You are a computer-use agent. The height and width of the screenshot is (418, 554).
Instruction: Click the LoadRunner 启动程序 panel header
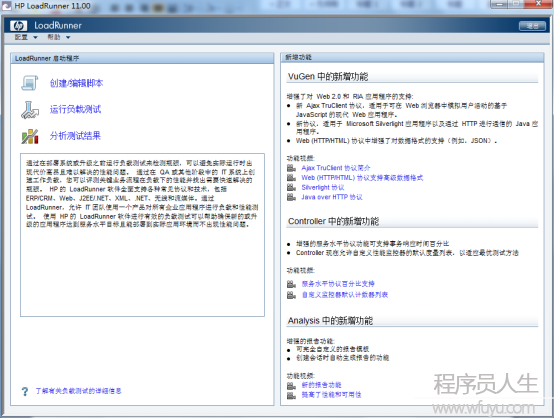click(142, 58)
